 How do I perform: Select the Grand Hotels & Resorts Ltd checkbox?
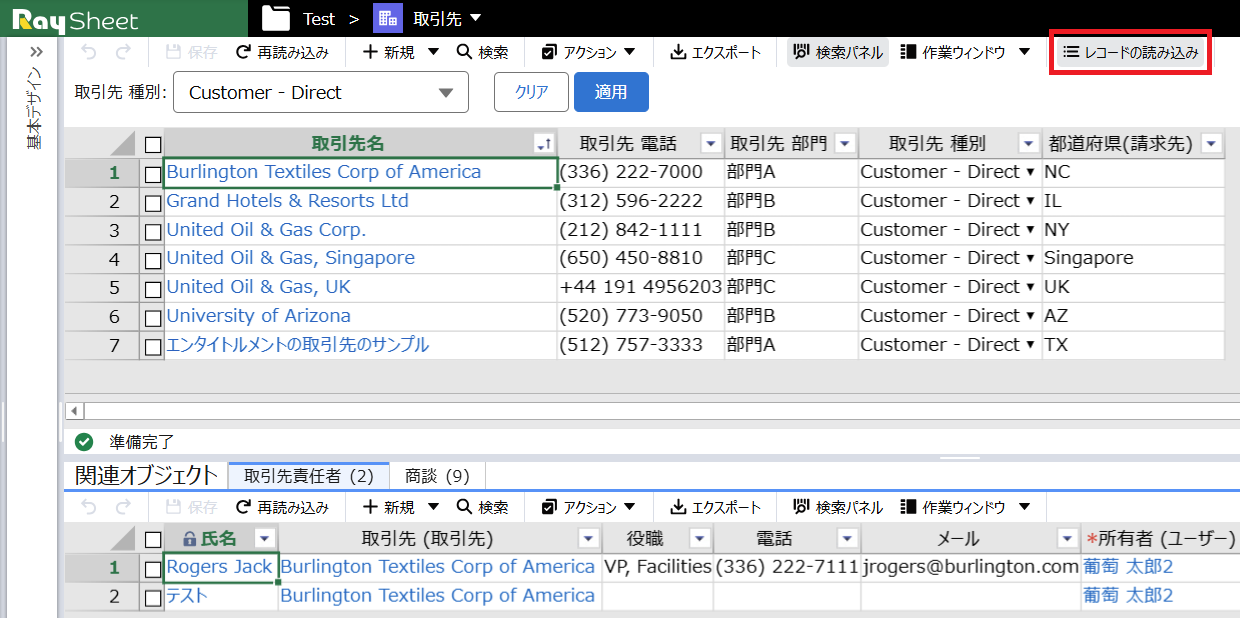(152, 202)
